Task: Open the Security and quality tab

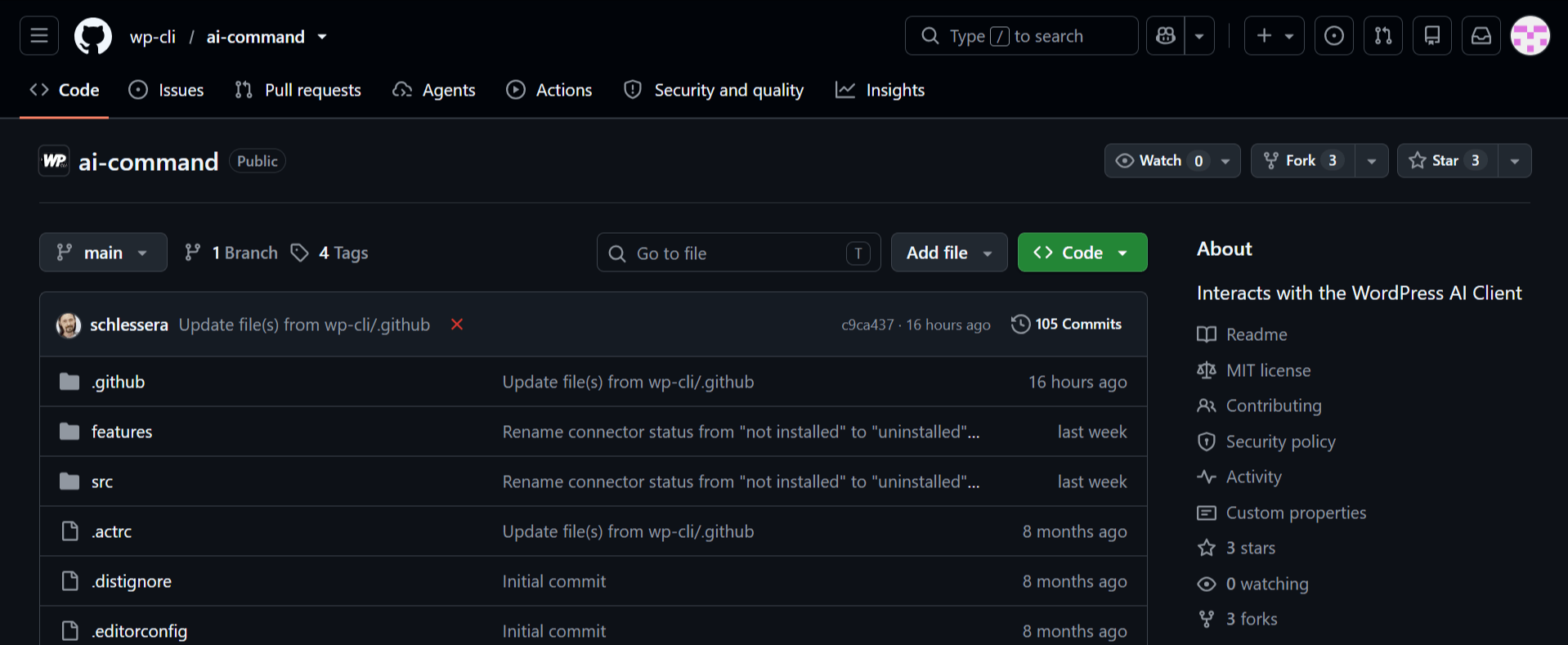Action: pos(714,90)
